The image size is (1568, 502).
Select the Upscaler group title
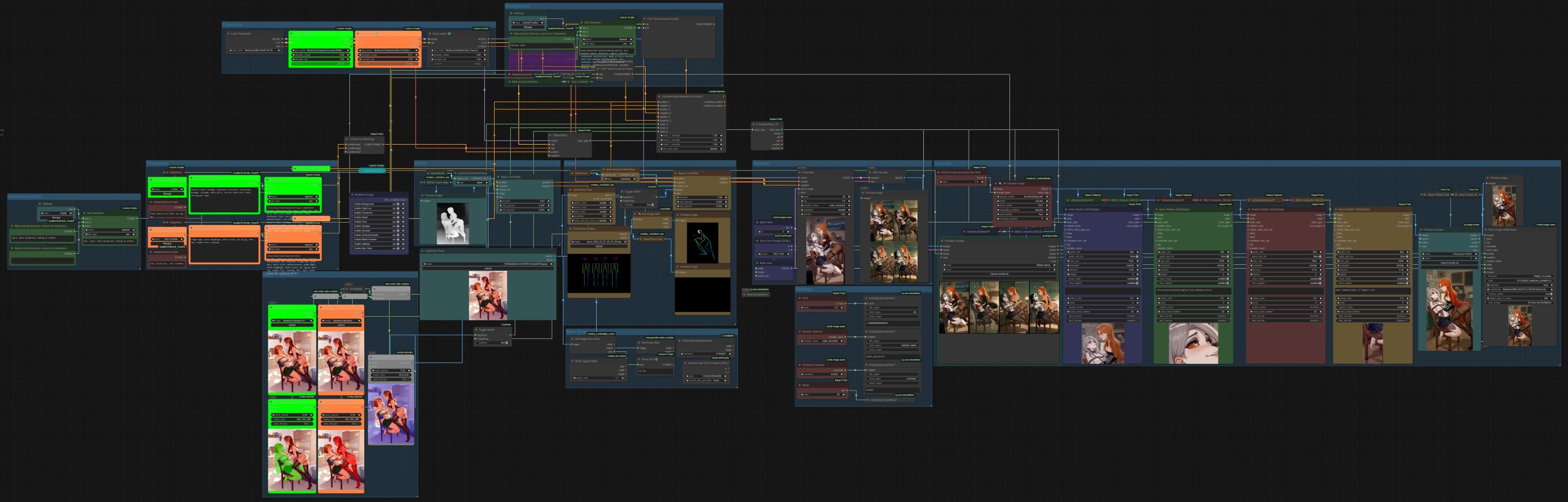pyautogui.click(x=943, y=163)
